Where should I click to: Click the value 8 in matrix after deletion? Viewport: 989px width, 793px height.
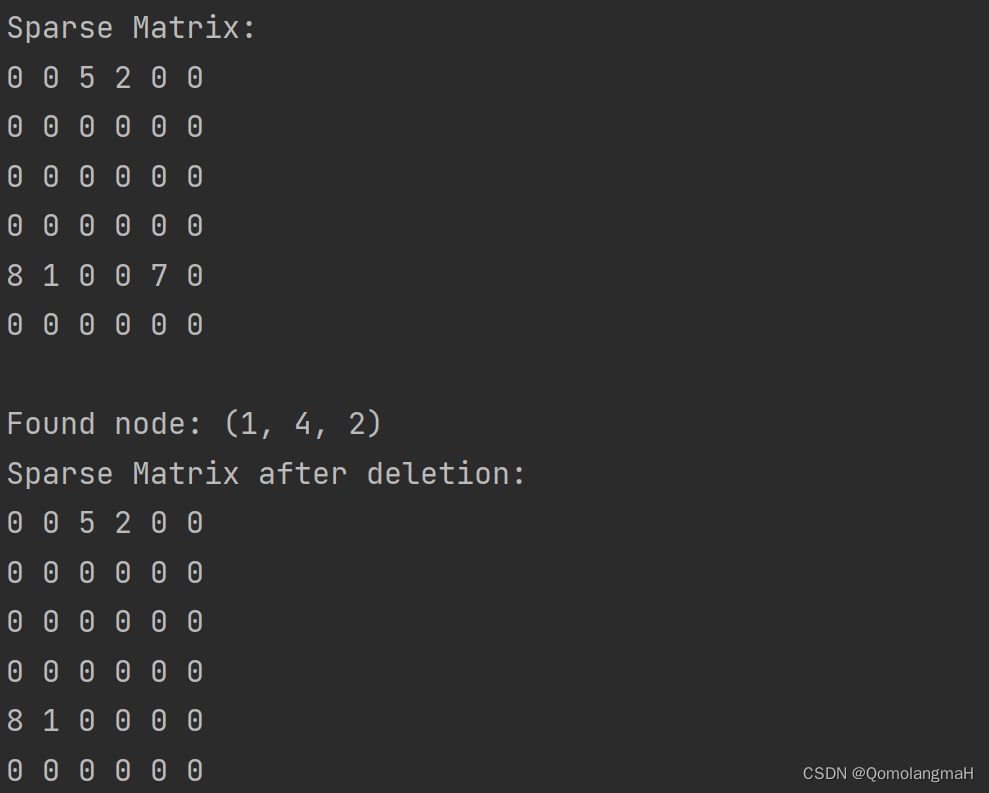(15, 720)
